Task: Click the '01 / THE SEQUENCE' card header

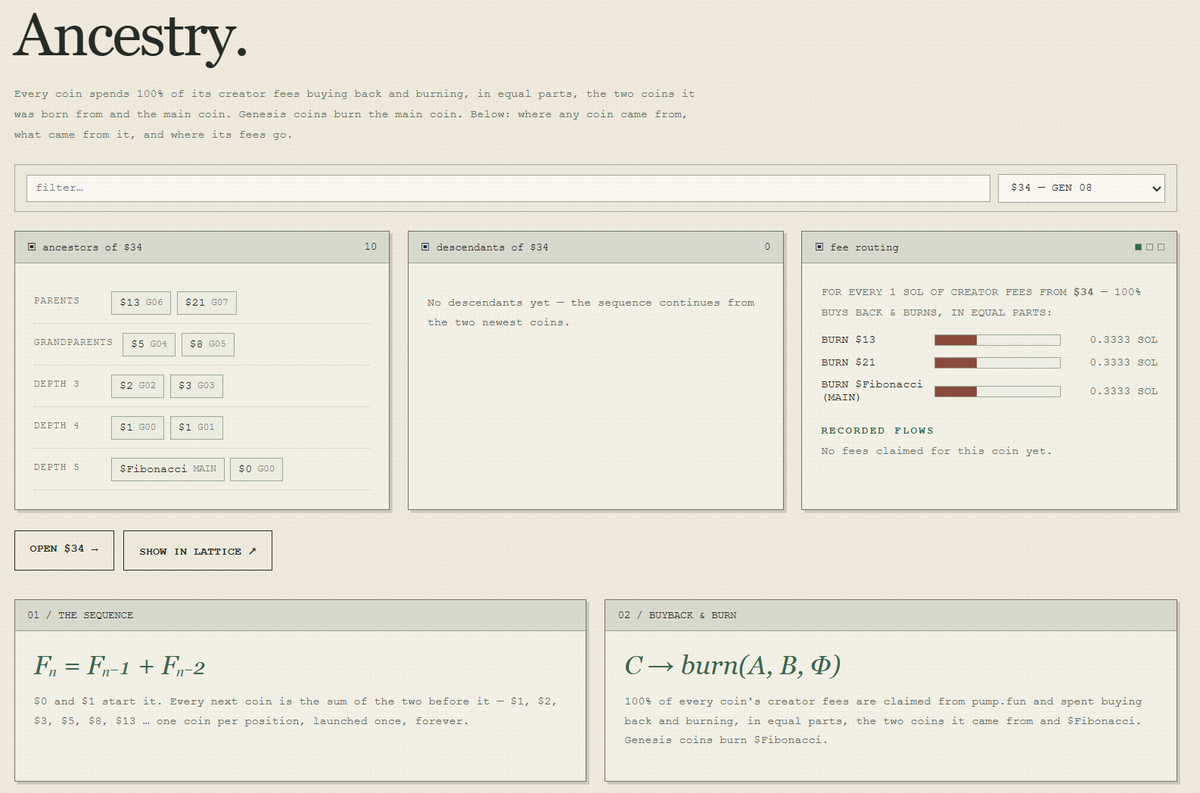Action: 300,615
